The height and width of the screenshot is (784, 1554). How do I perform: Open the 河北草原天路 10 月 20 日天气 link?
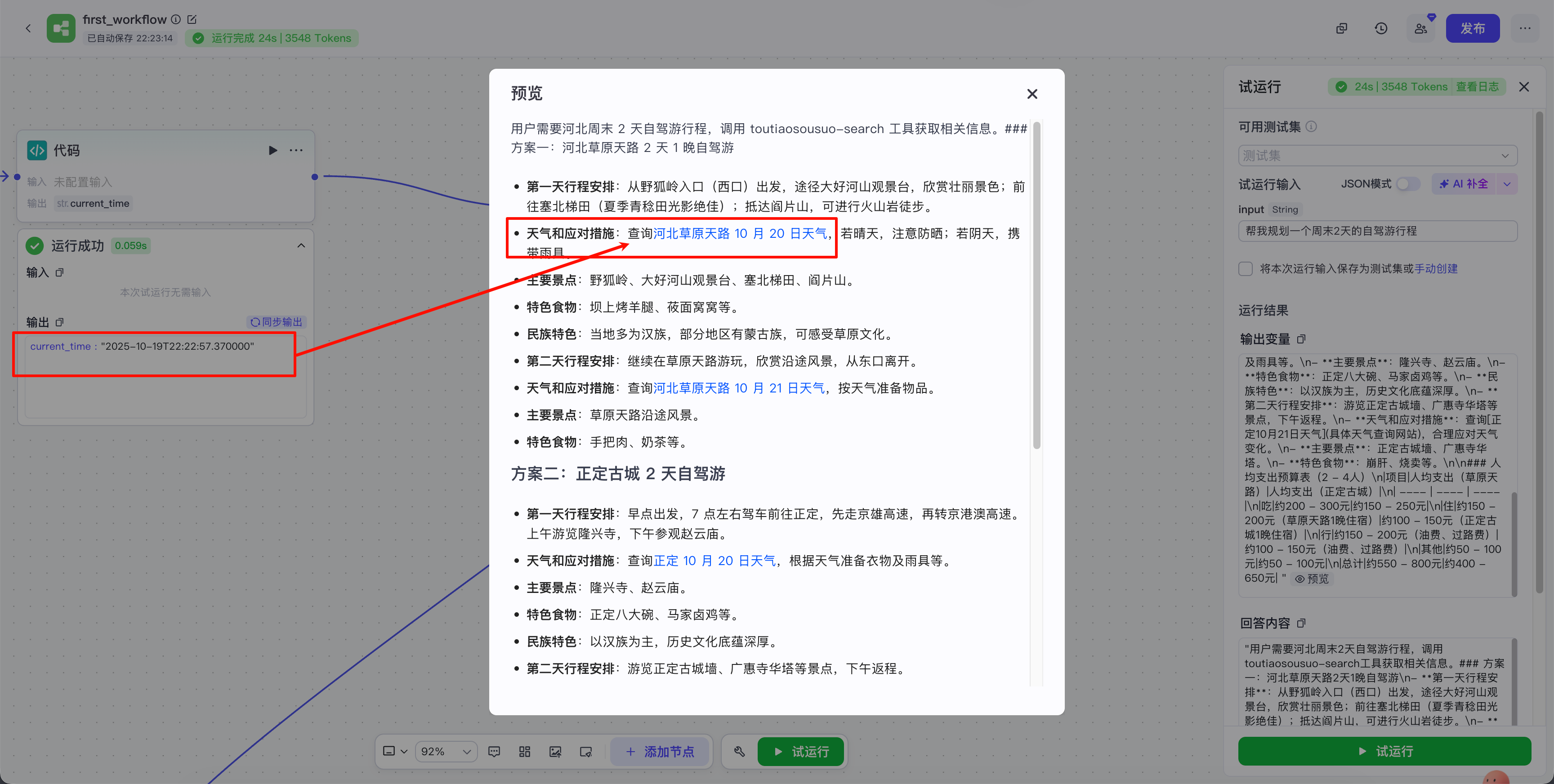point(740,233)
